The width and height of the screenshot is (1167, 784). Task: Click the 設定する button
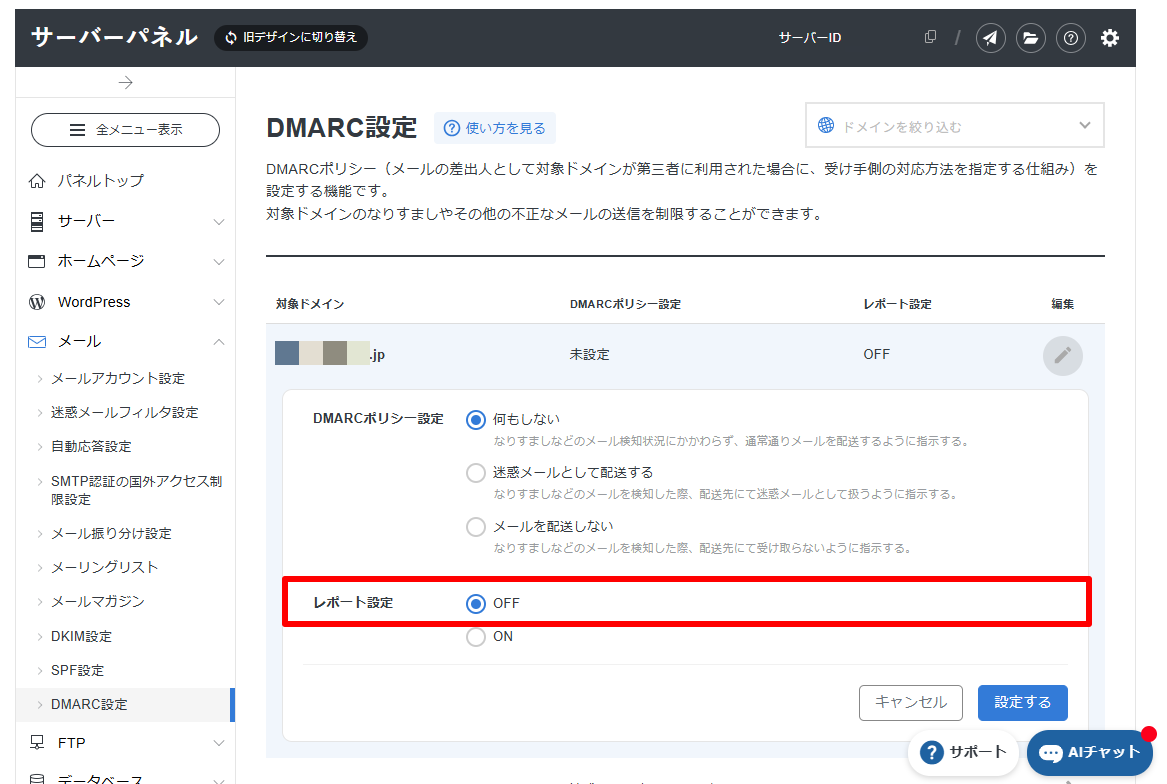tap(1023, 703)
